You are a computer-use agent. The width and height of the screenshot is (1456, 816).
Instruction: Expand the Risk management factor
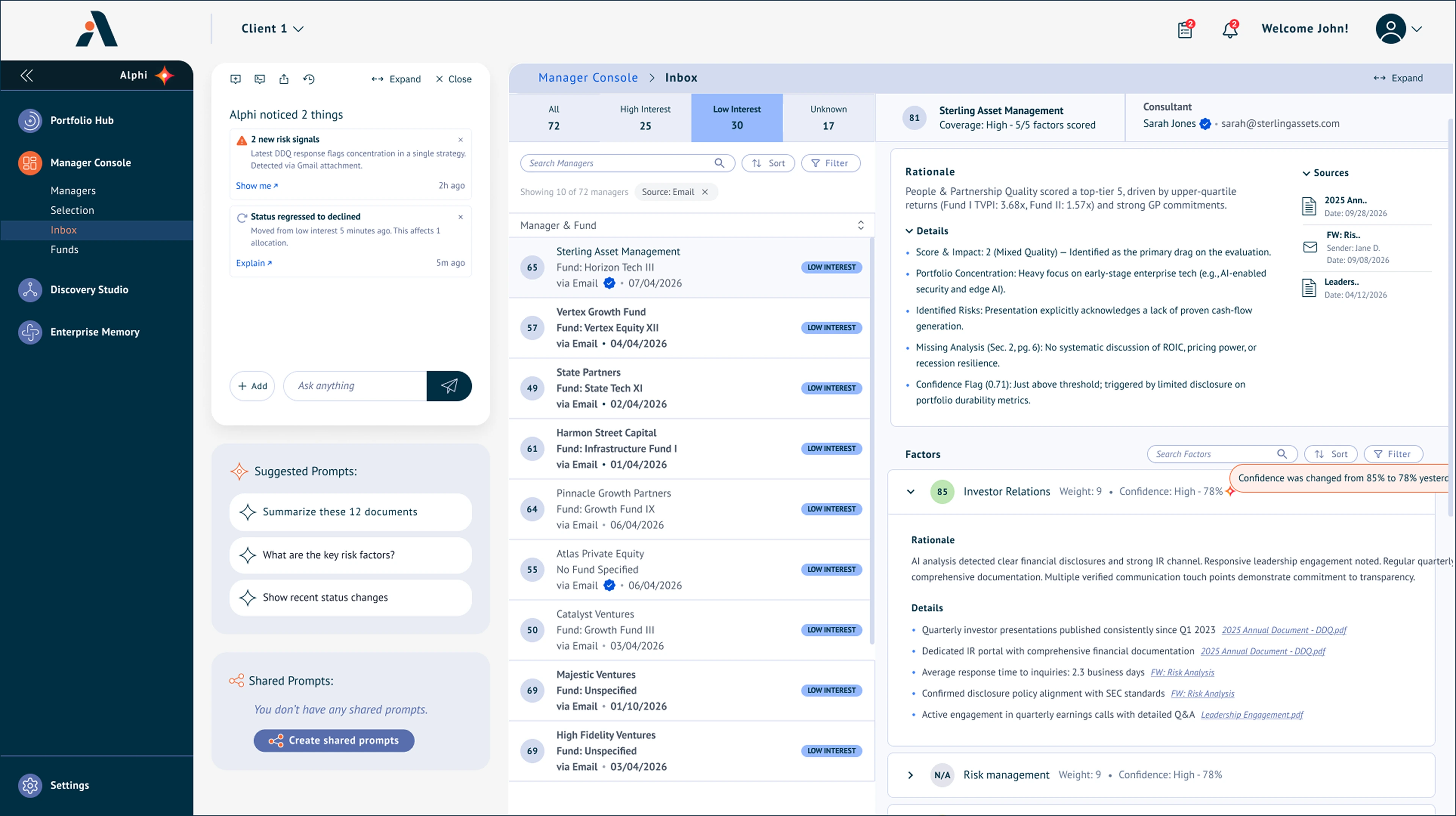(x=910, y=775)
